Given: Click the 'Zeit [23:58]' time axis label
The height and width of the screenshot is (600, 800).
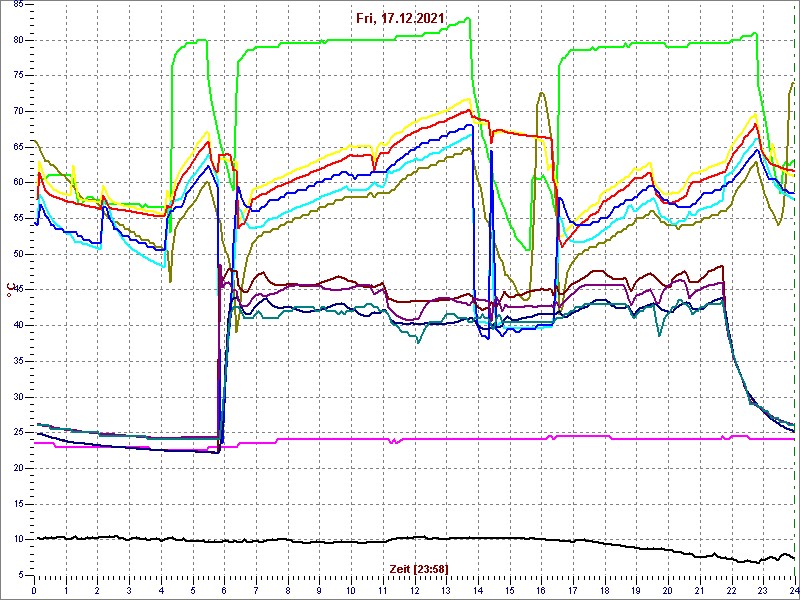Looking at the screenshot, I should pos(419,568).
